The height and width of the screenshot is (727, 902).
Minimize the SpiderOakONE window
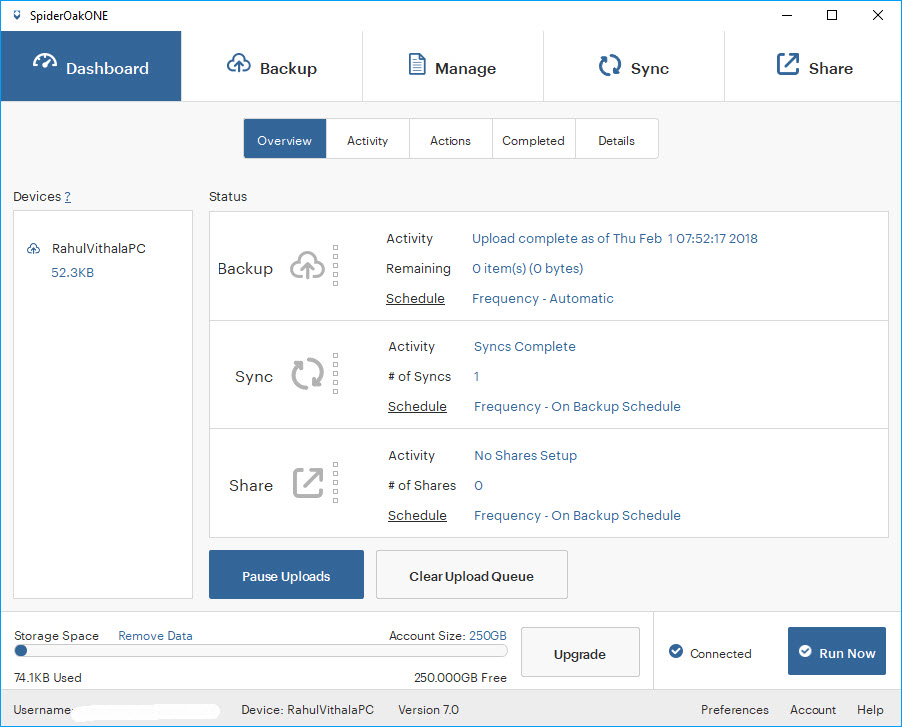click(787, 15)
